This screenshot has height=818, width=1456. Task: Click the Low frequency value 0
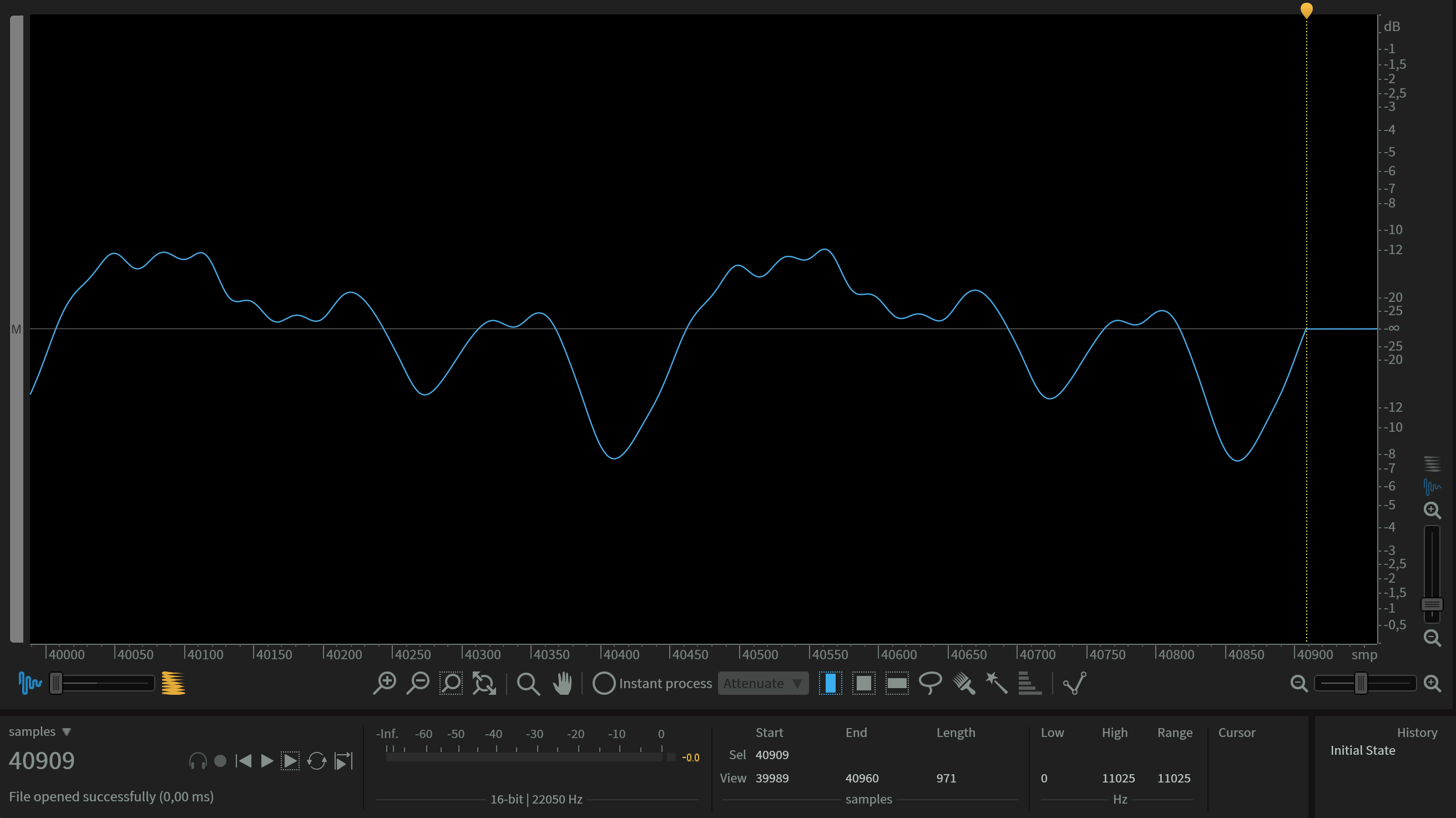click(x=1044, y=779)
